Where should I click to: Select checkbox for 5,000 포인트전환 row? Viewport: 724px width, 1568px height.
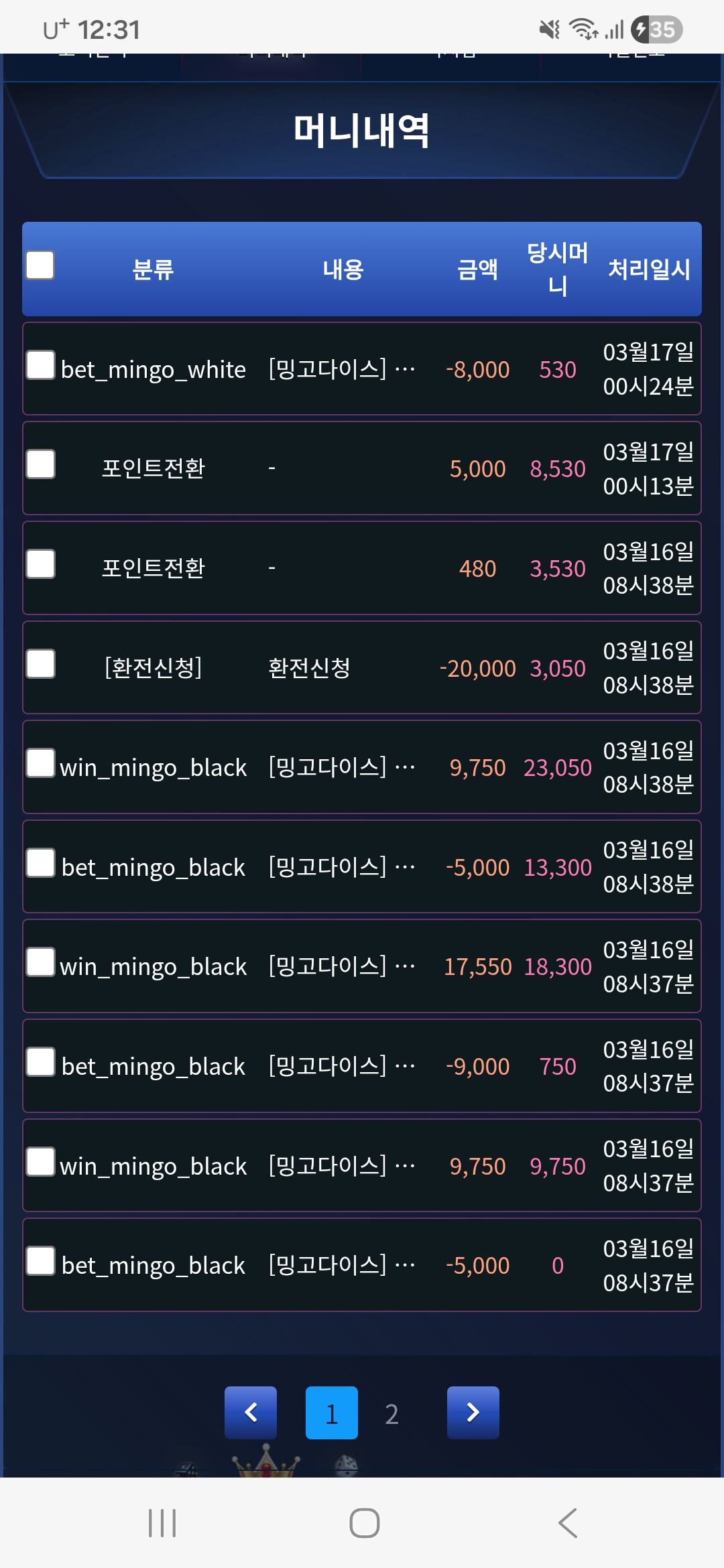[x=40, y=464]
